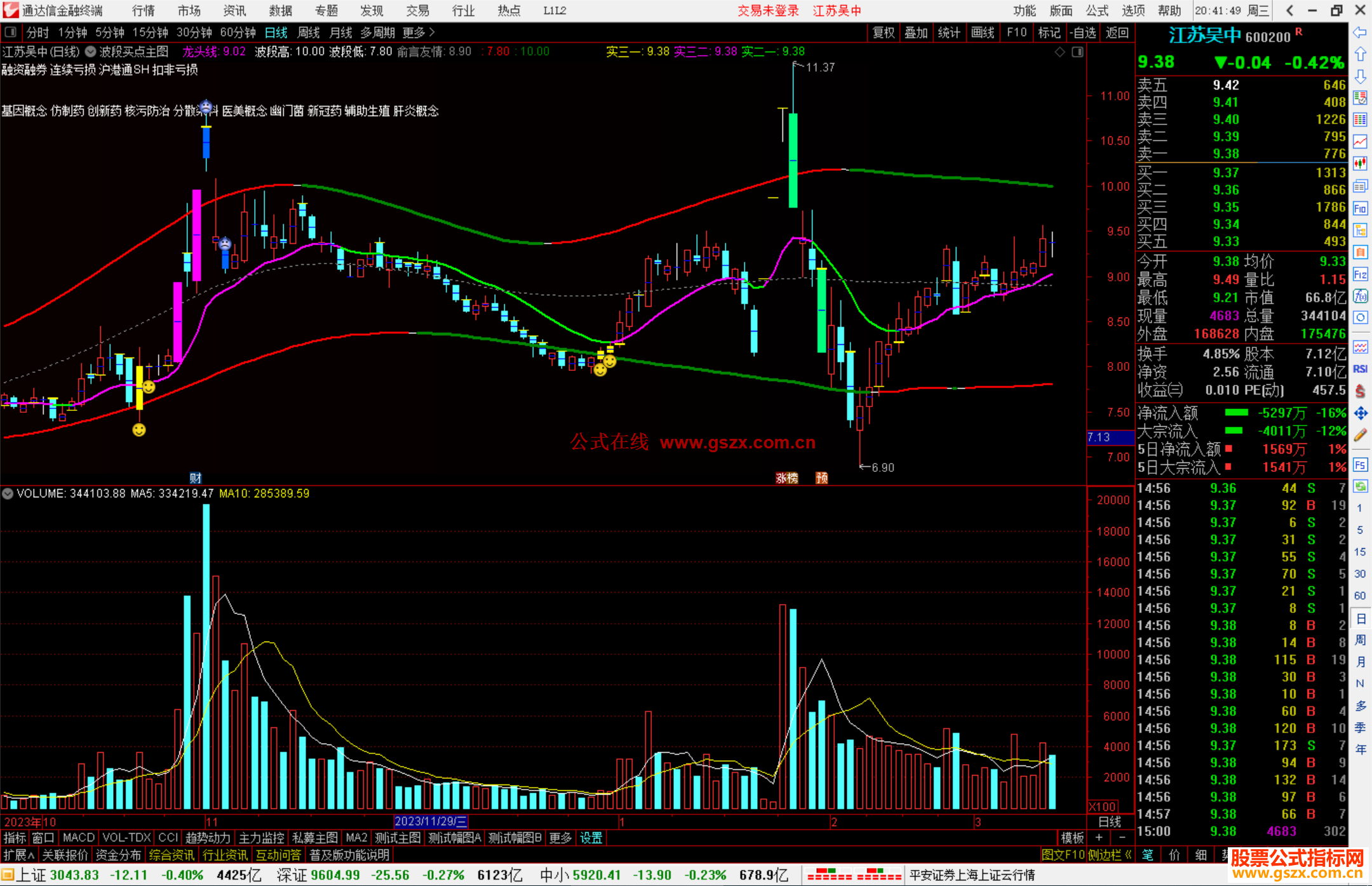Click the left arrow icon in the right sidebar

1360,32
